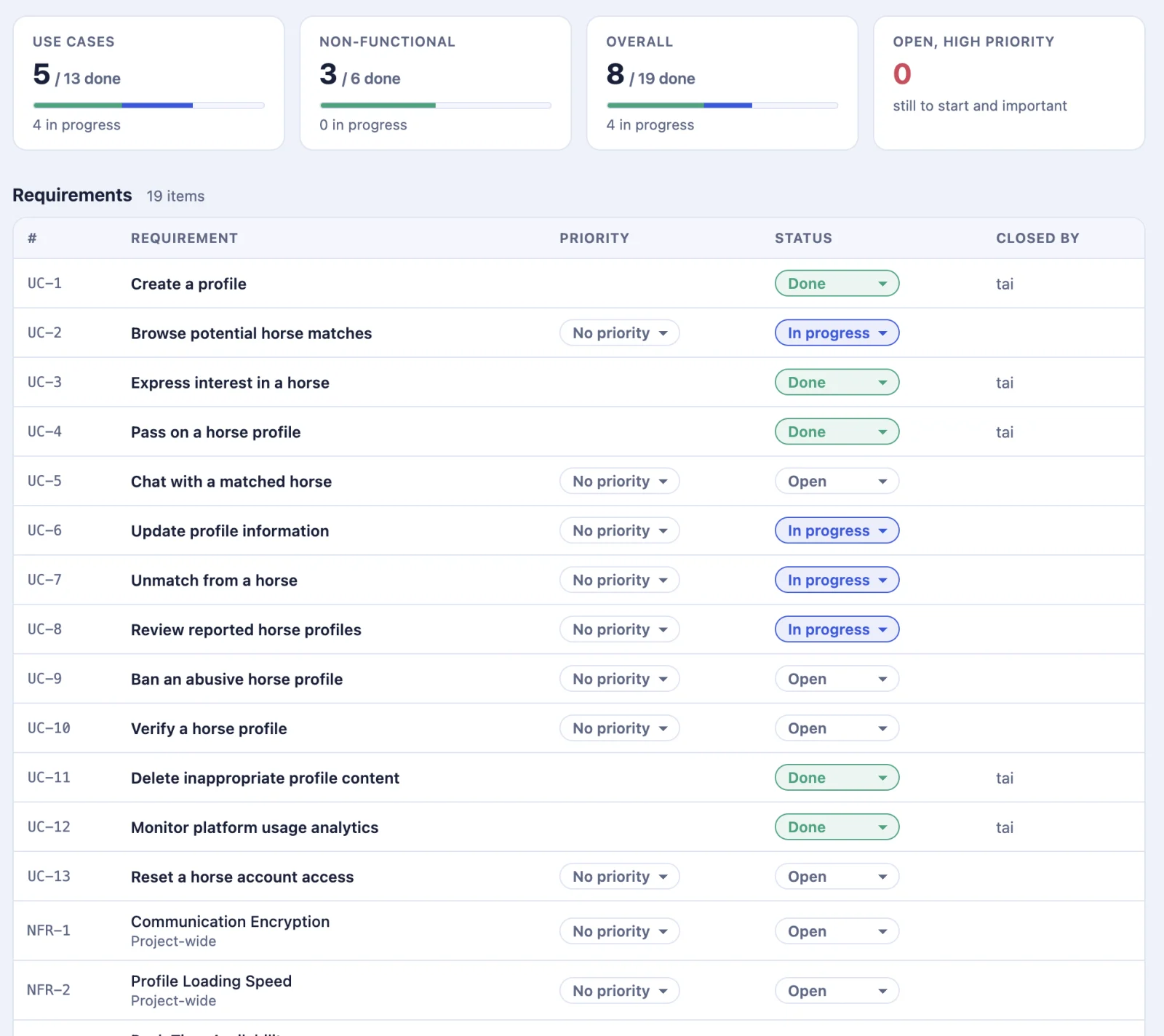
Task: Change status of Unmatch from a horse
Action: coord(837,581)
